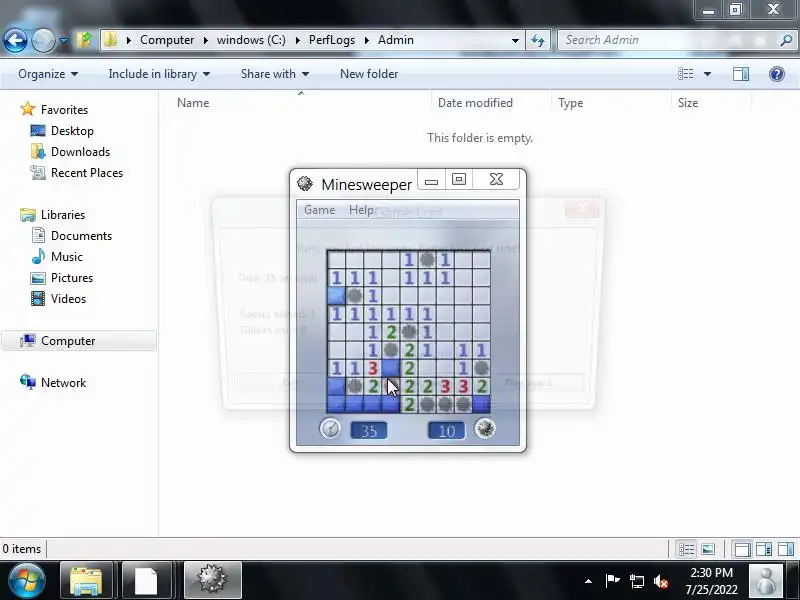Click the network tray icon
The image size is (800, 600).
tap(637, 581)
